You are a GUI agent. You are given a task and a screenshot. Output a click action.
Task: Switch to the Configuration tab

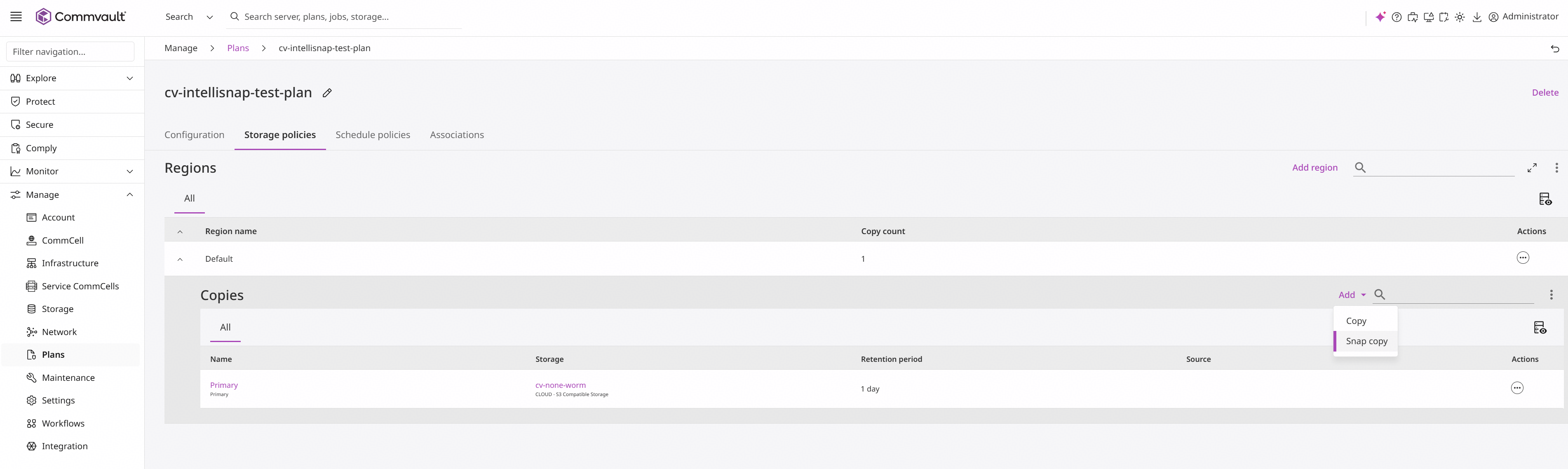(x=194, y=135)
